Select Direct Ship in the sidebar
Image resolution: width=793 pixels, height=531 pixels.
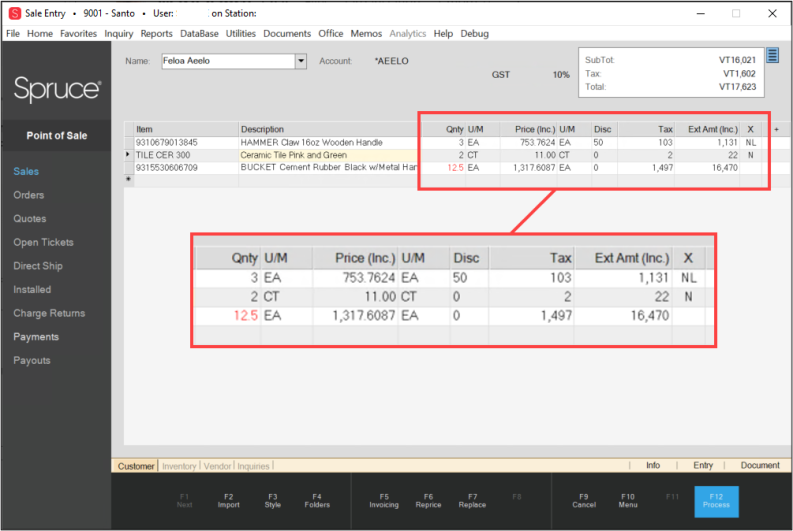(38, 266)
